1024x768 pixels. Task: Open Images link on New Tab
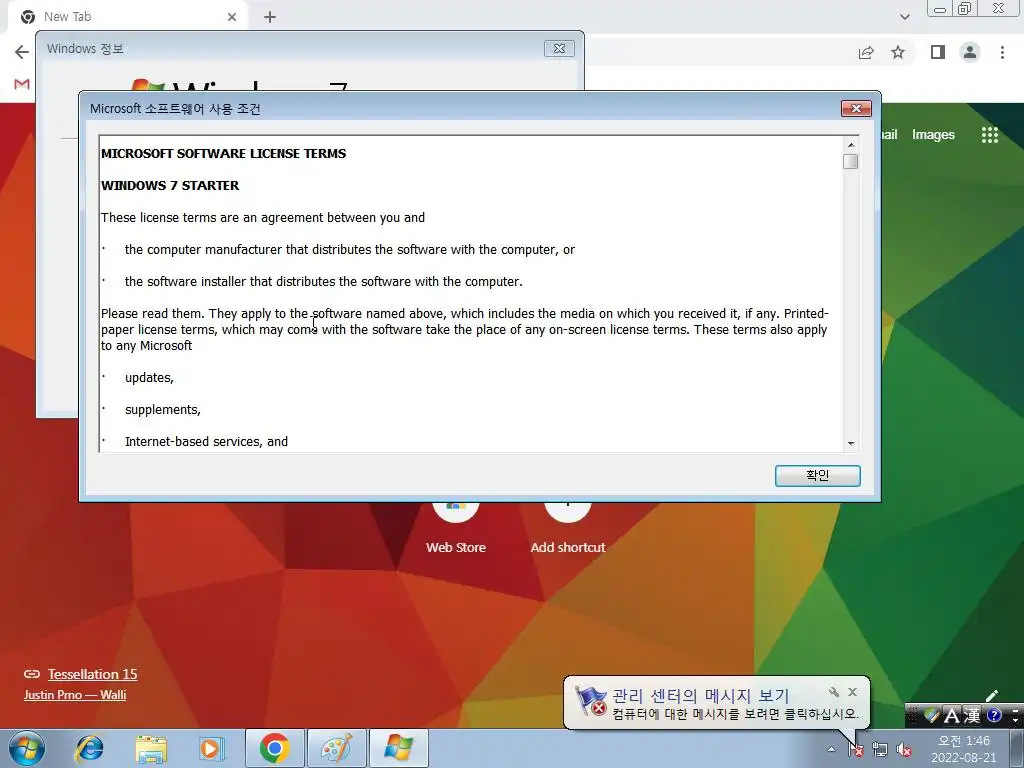pyautogui.click(x=933, y=135)
